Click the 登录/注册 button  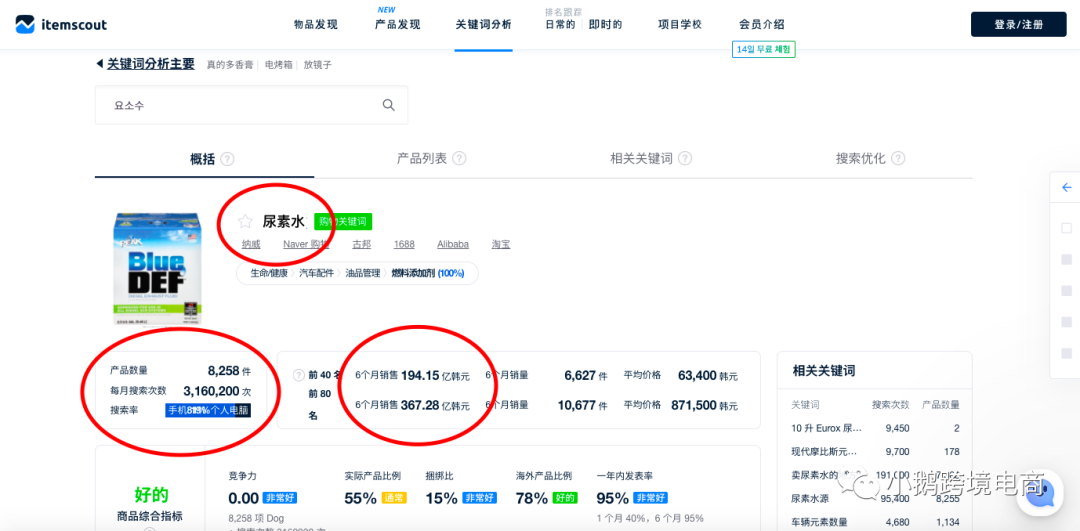(1018, 25)
